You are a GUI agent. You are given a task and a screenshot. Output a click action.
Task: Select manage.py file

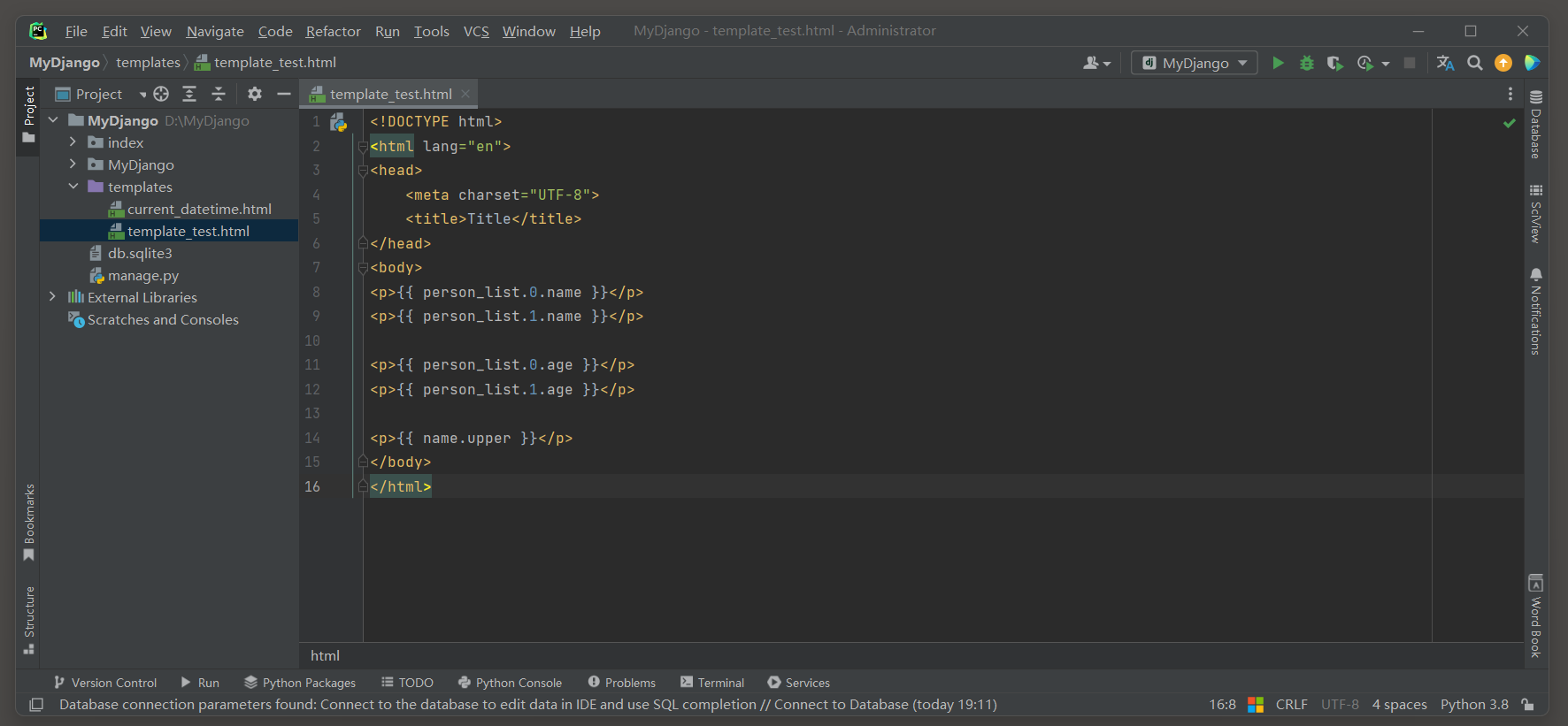143,275
